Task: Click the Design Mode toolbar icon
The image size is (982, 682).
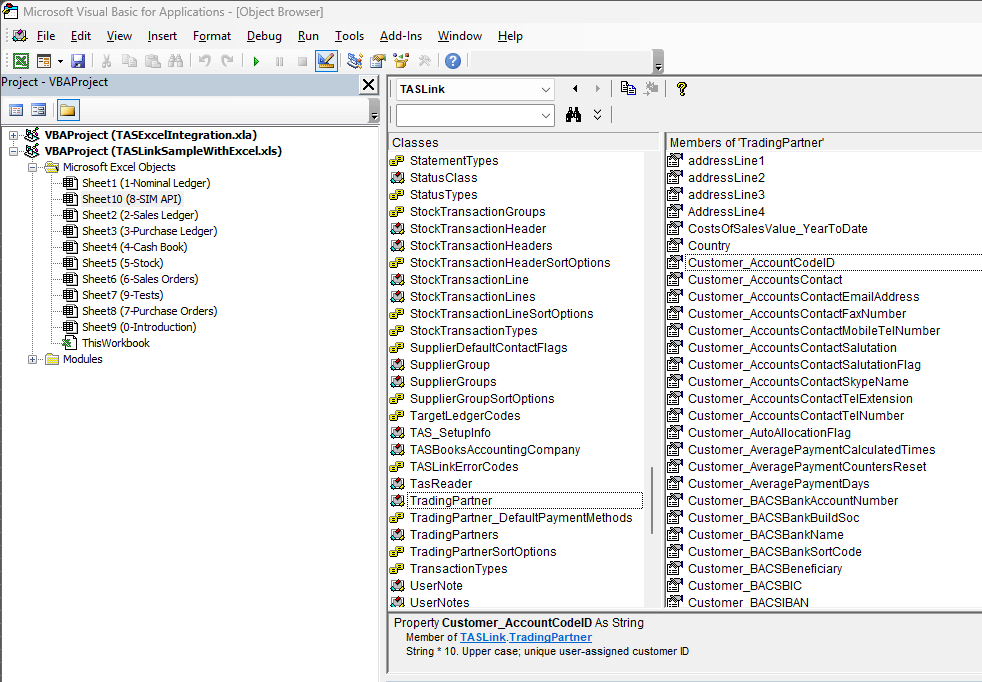Action: tap(326, 61)
